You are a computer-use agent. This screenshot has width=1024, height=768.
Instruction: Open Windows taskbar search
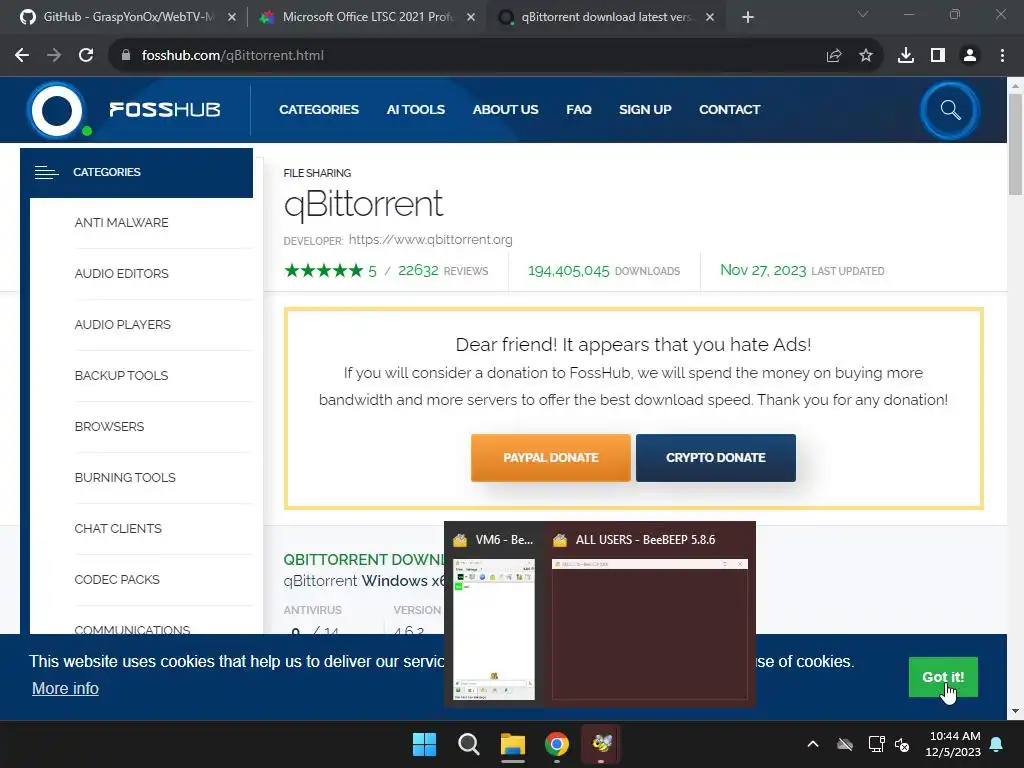(x=468, y=744)
